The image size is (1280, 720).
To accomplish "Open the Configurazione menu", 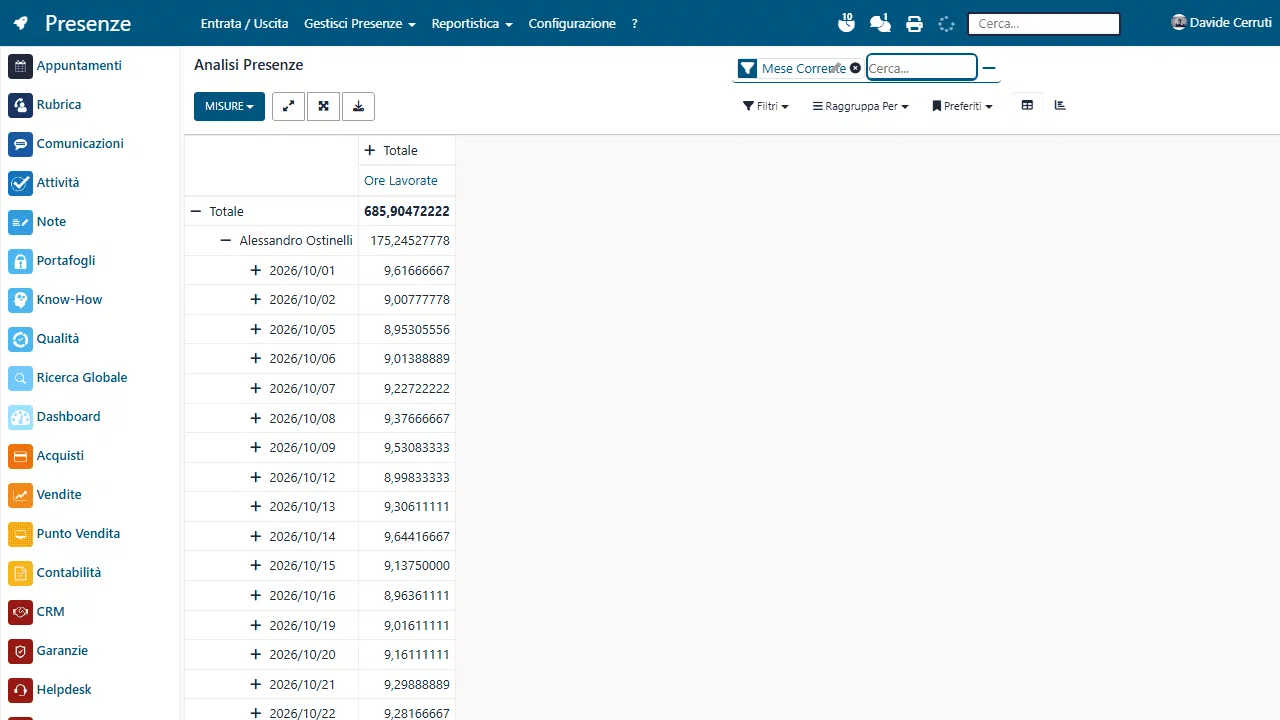I will click(572, 23).
